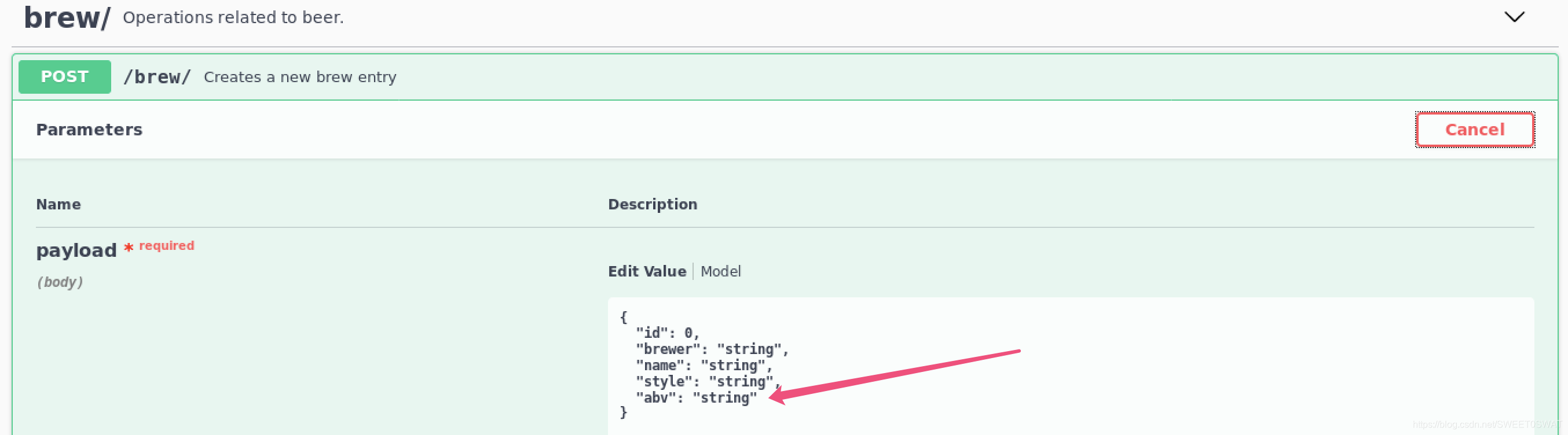Screen dimensions: 1568x435
Task: Click the brew/ section title
Action: 67,18
